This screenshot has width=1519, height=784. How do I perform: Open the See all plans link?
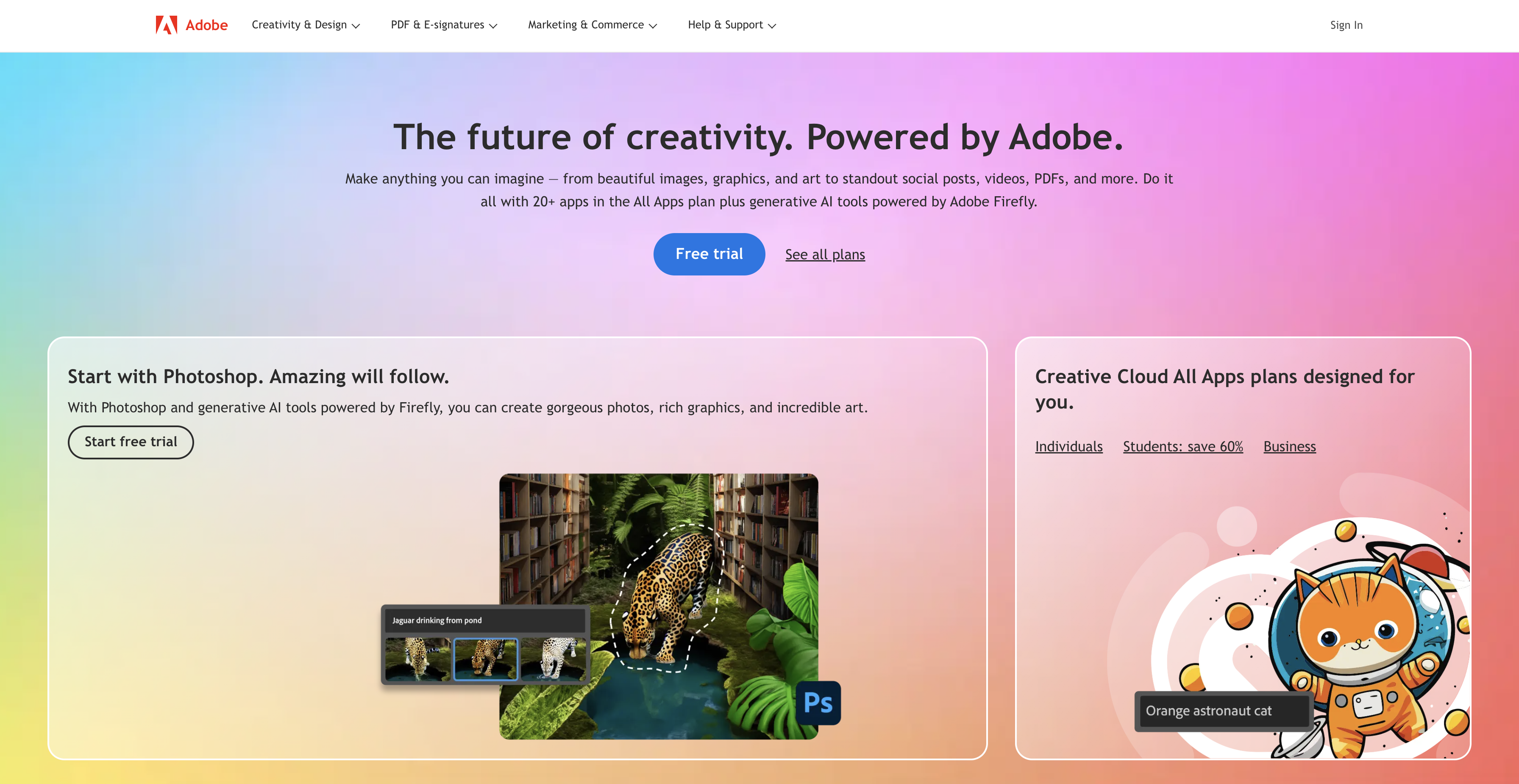pyautogui.click(x=824, y=255)
